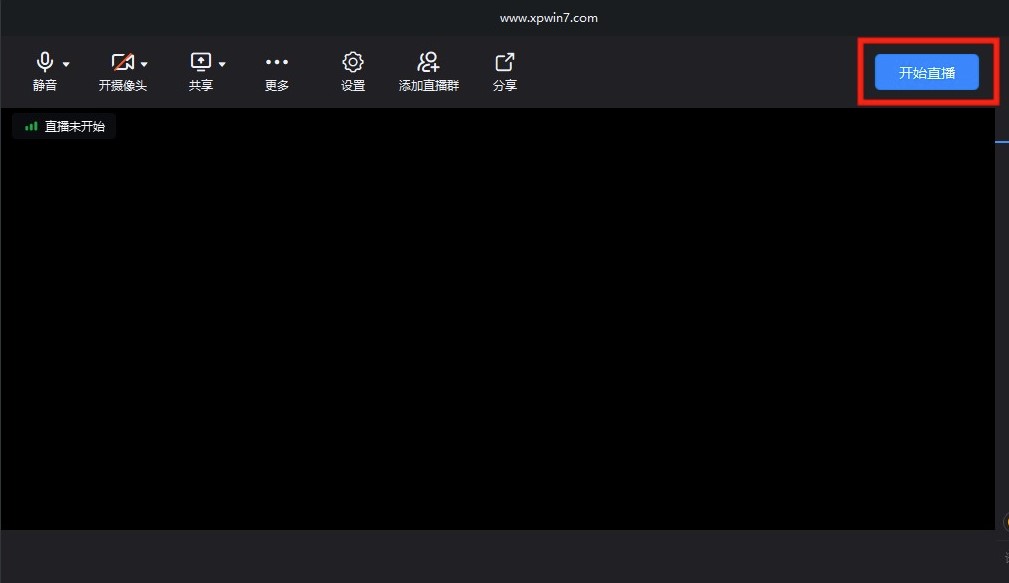
Task: Expand camera options dropdown arrow
Action: pos(144,64)
